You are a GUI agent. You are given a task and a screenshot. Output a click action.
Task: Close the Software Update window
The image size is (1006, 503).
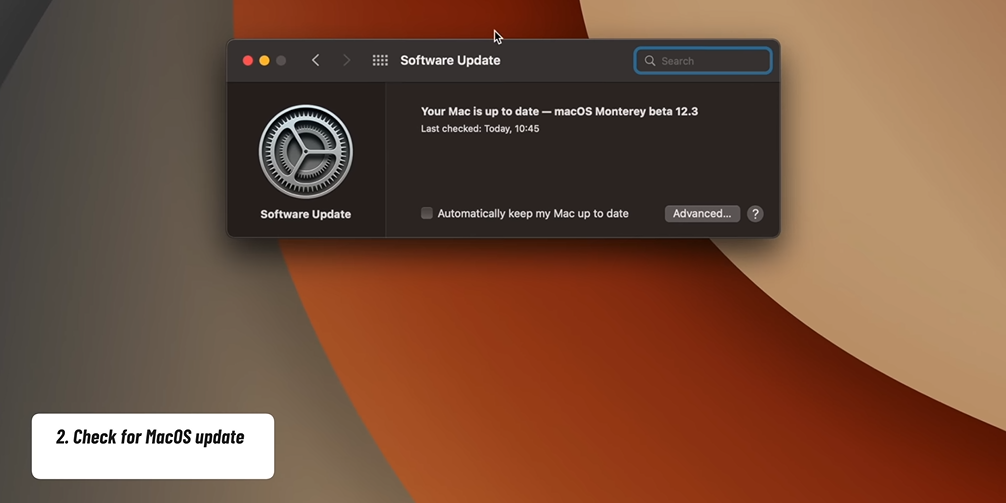click(248, 60)
